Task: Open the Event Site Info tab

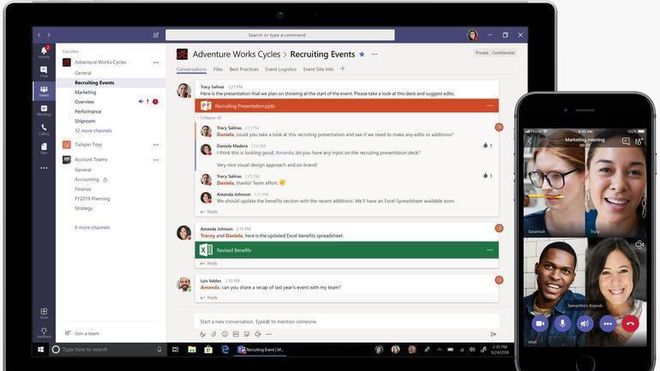Action: click(318, 69)
